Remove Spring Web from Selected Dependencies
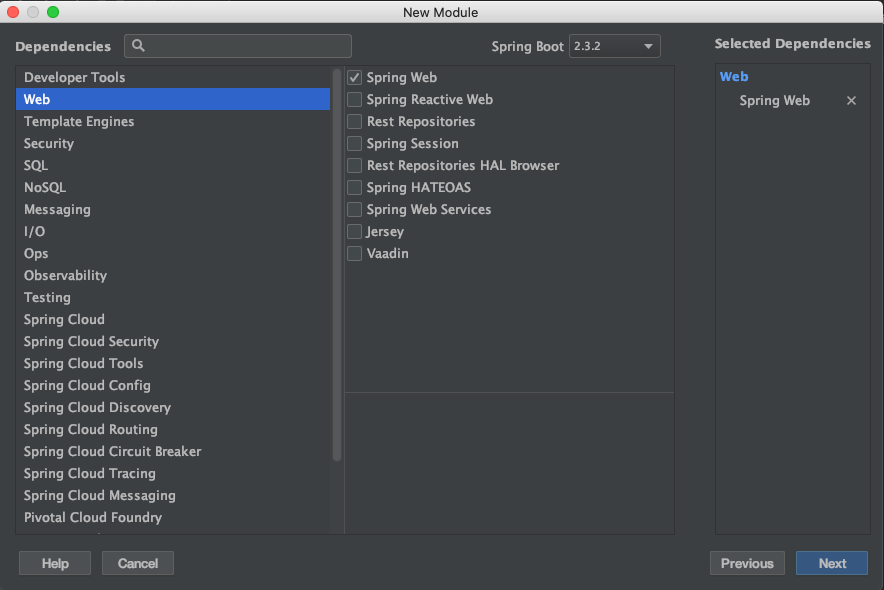 851,100
